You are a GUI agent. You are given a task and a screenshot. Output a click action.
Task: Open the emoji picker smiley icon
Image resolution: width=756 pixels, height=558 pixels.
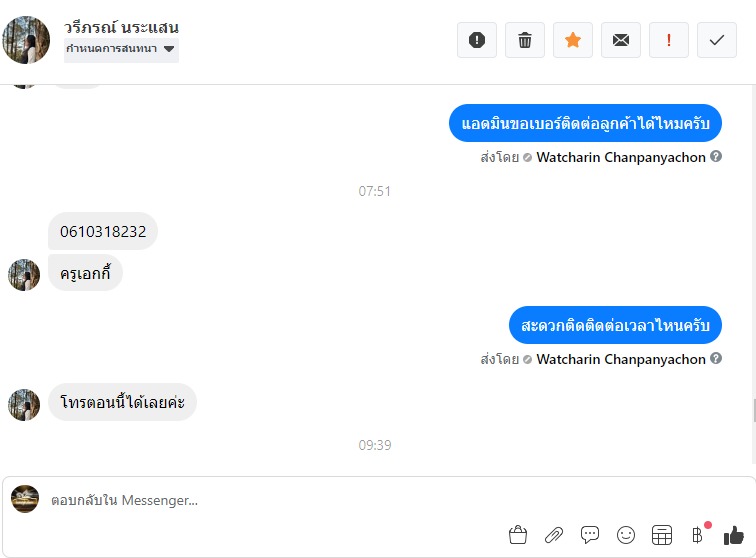click(626, 535)
